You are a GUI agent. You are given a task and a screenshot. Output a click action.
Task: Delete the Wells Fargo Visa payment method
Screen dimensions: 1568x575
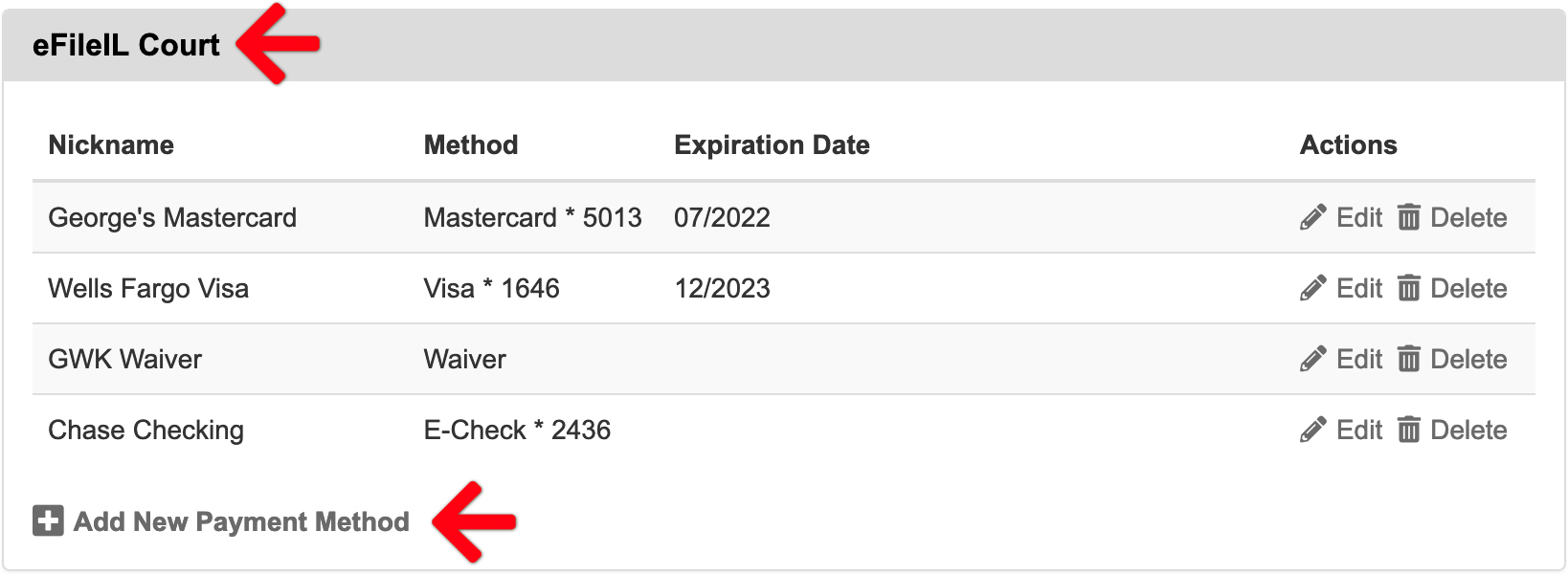point(1452,288)
